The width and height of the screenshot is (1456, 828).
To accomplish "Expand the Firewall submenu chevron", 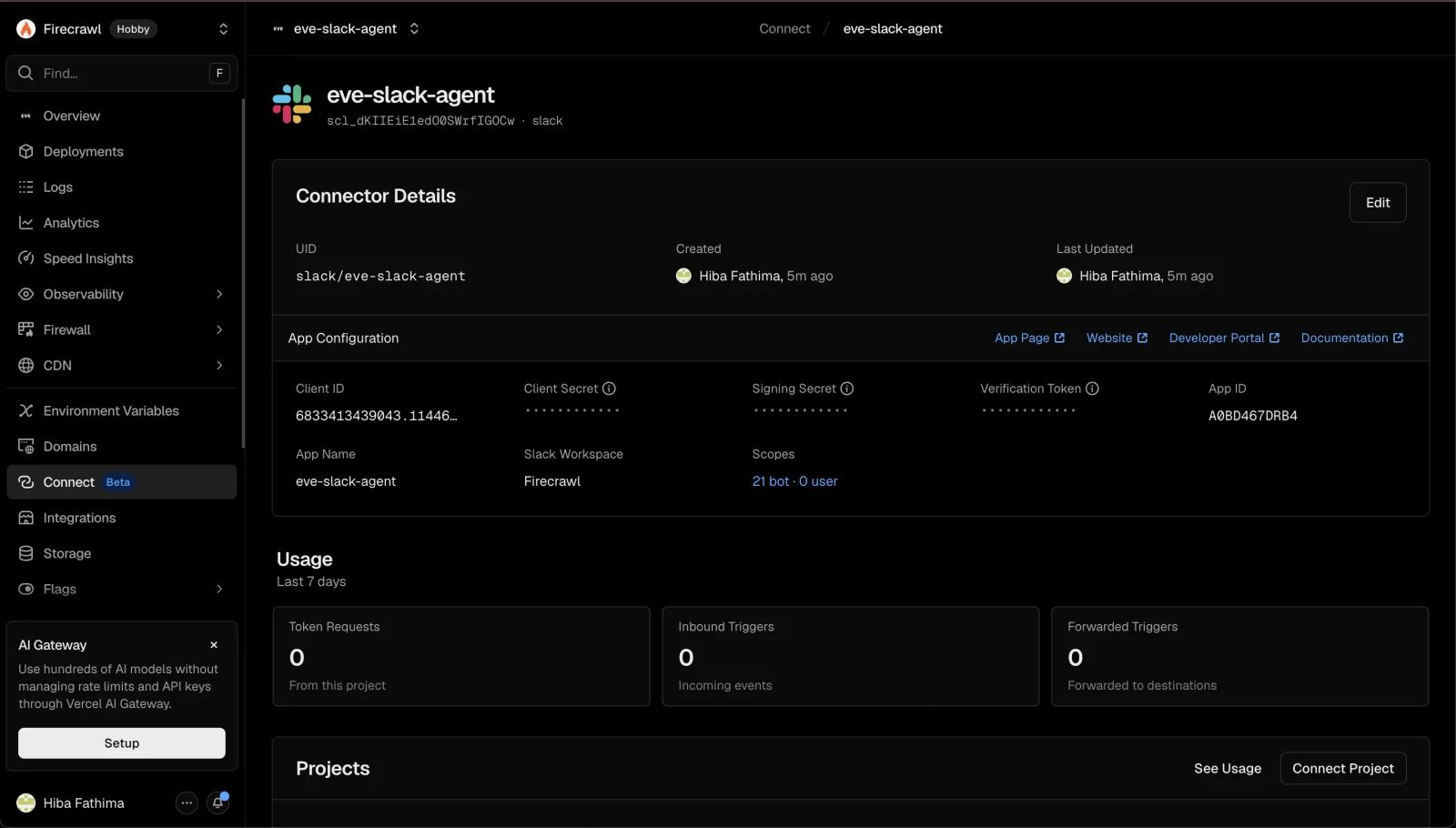I will pyautogui.click(x=219, y=329).
